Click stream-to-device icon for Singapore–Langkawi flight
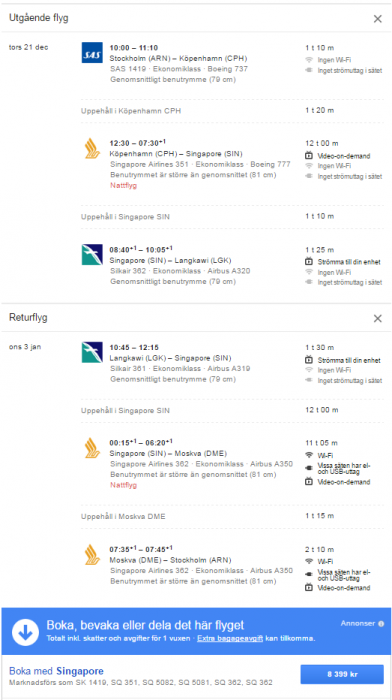Screen dimensions: 392x700 coord(309,262)
